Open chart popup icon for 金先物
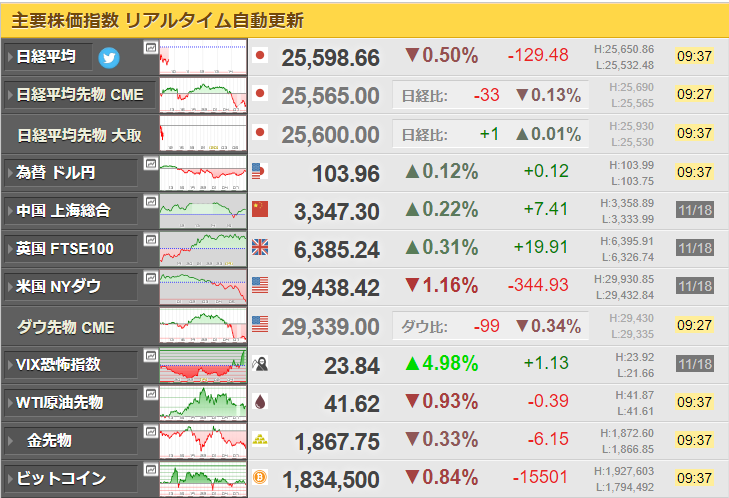The height and width of the screenshot is (498, 729). pos(150,432)
